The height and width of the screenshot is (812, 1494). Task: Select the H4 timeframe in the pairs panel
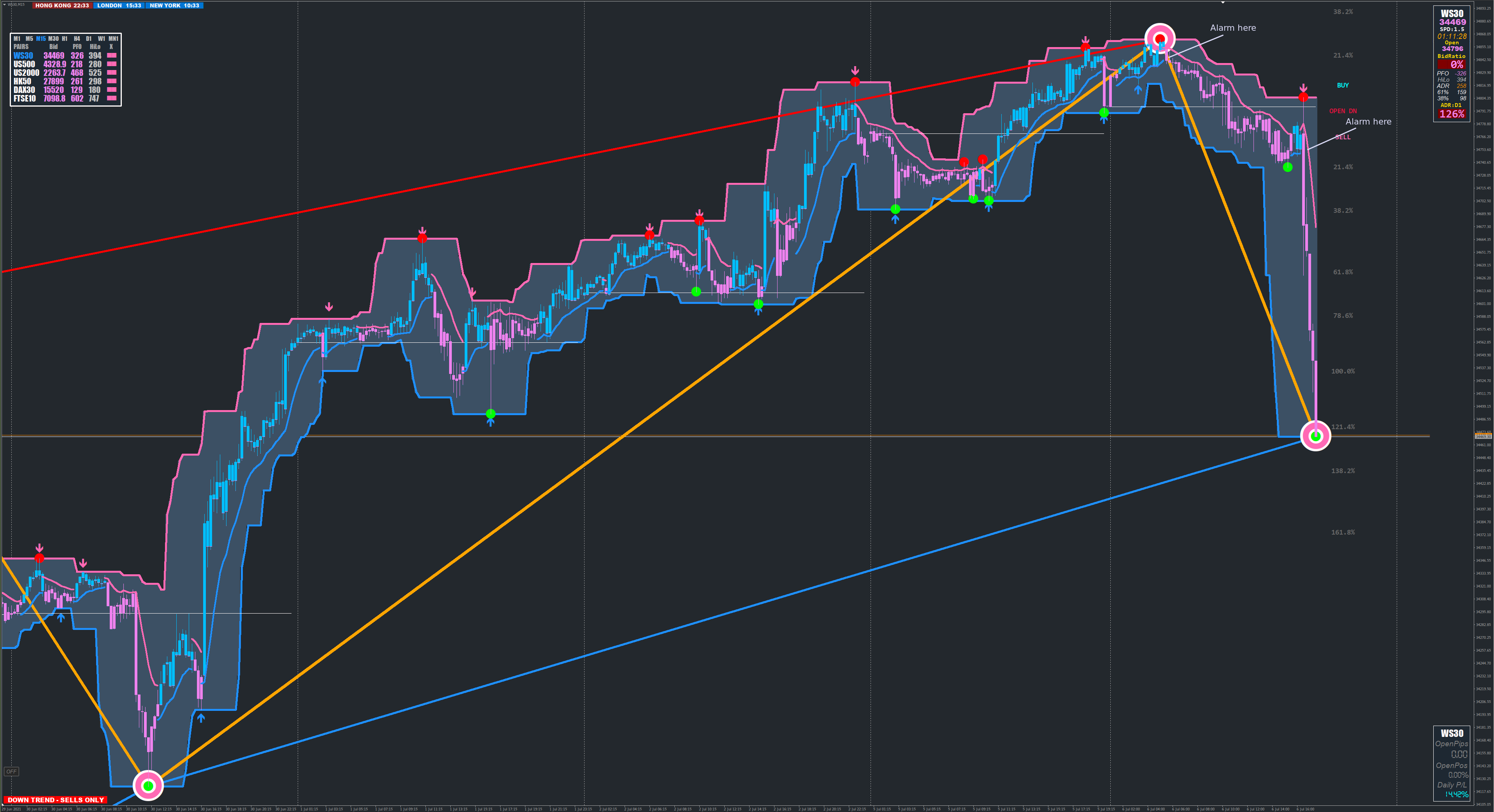tap(77, 39)
